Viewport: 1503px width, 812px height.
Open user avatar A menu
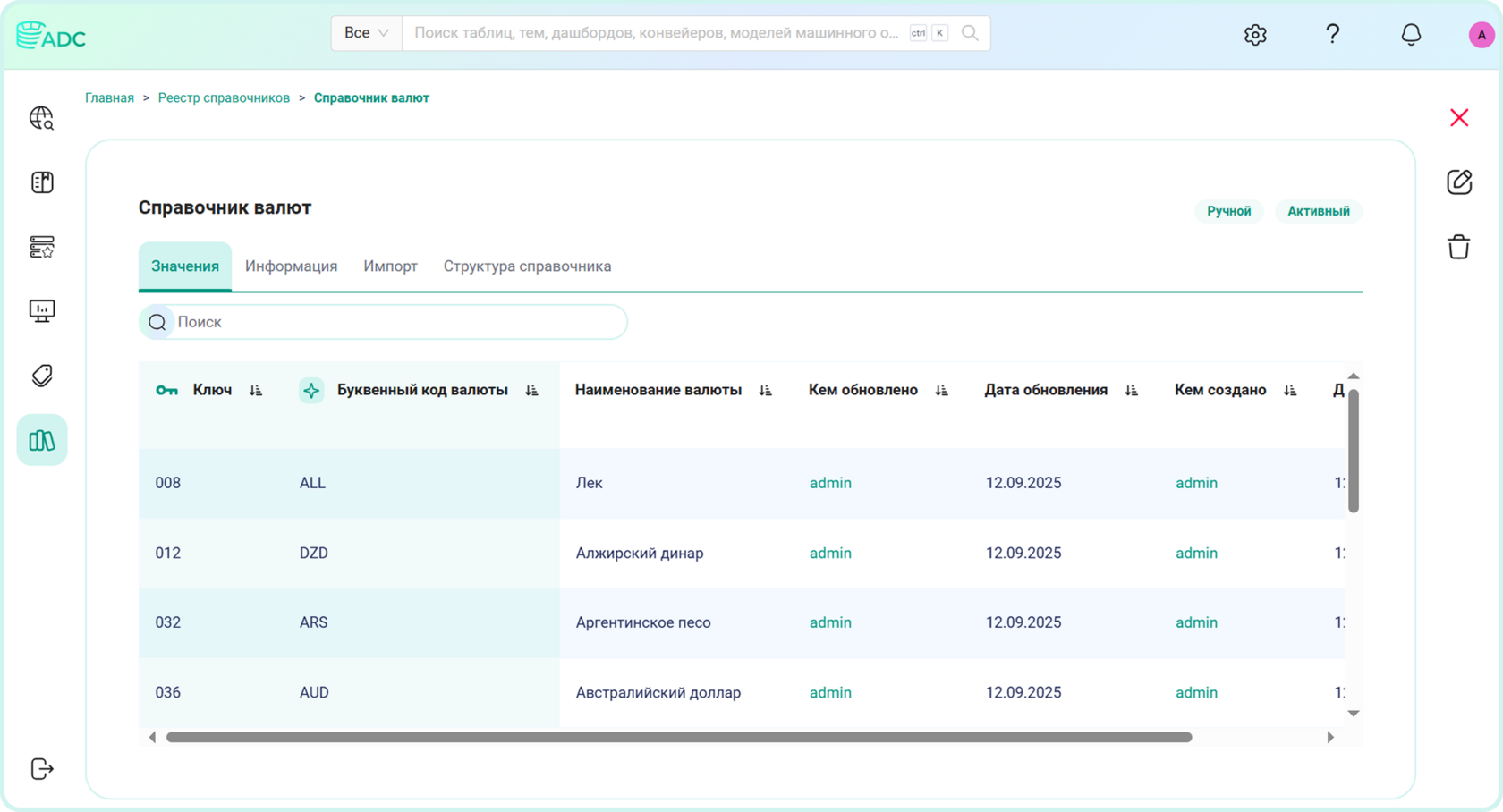(1481, 35)
